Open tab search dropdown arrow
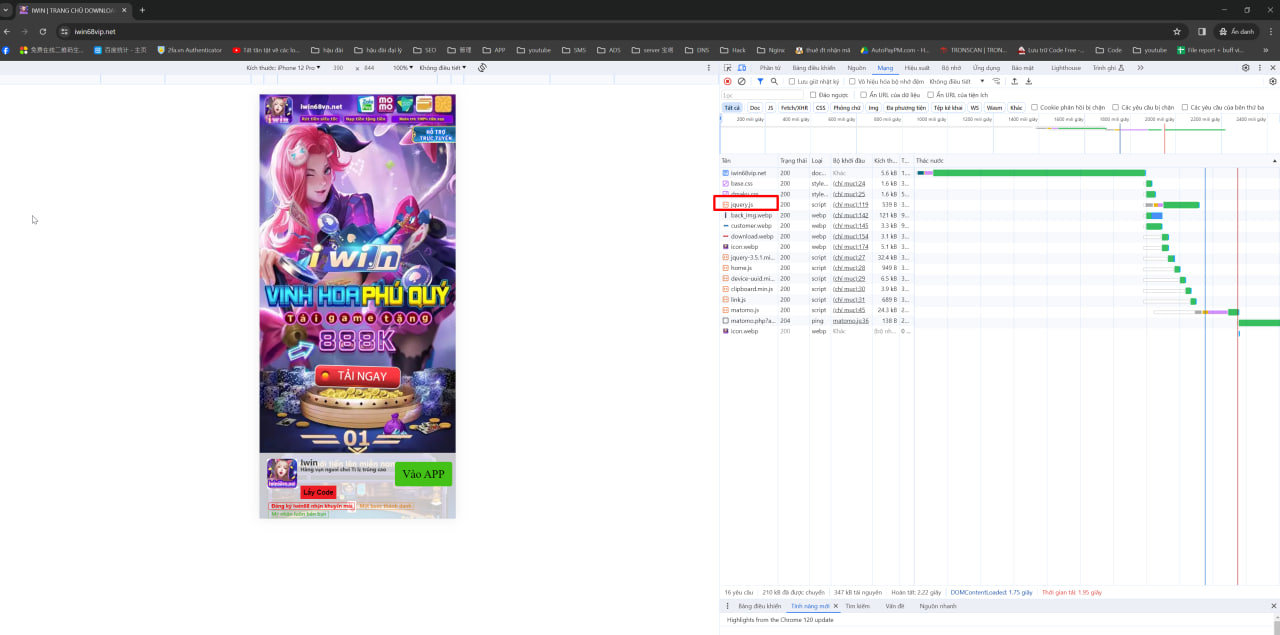The image size is (1280, 635). [7, 10]
